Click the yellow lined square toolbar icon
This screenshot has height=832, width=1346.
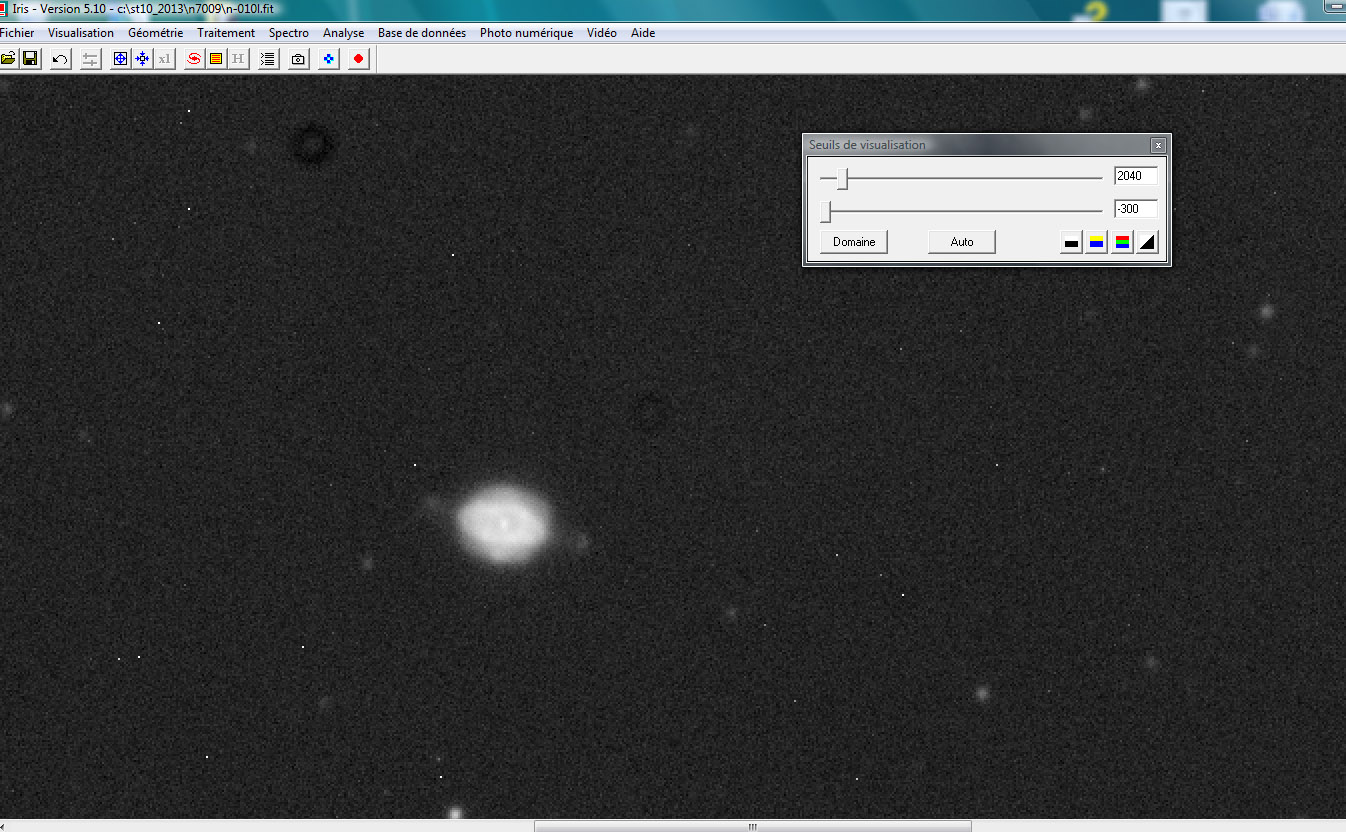tap(216, 59)
